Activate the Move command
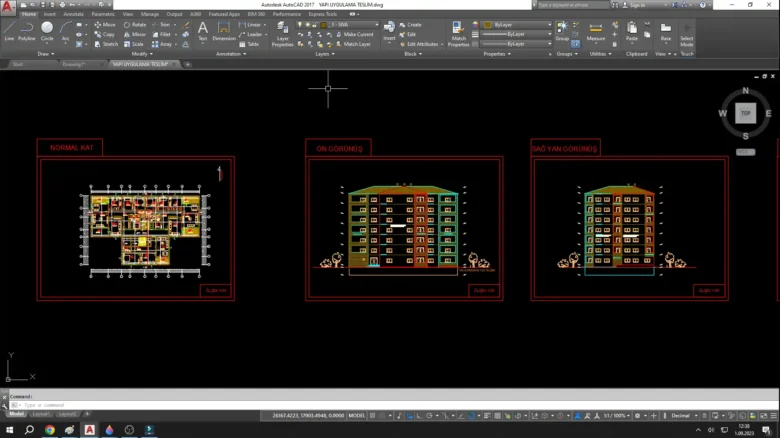The height and width of the screenshot is (438, 780). point(104,24)
